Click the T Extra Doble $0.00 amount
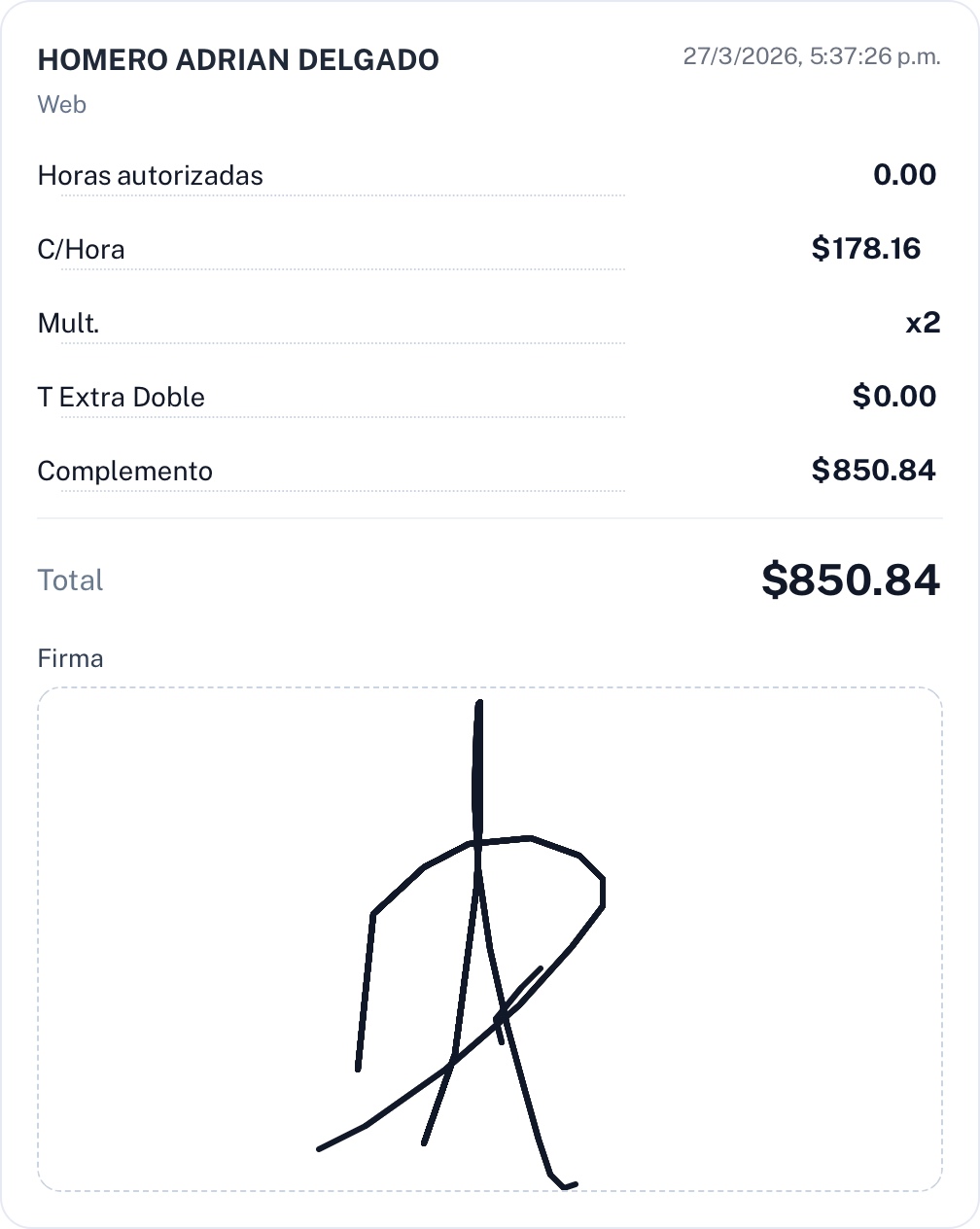Screen dimensions: 980x1229 pyautogui.click(x=893, y=397)
